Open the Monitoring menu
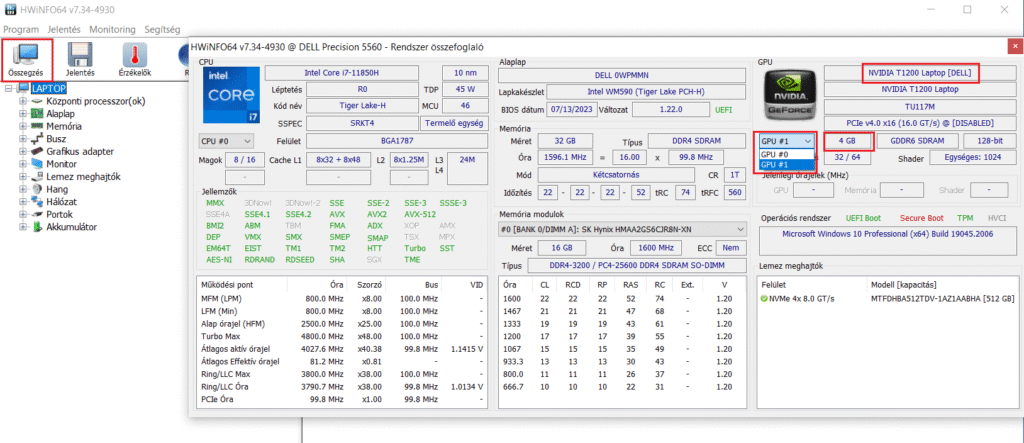Viewport: 1024px width, 443px height. pos(112,30)
